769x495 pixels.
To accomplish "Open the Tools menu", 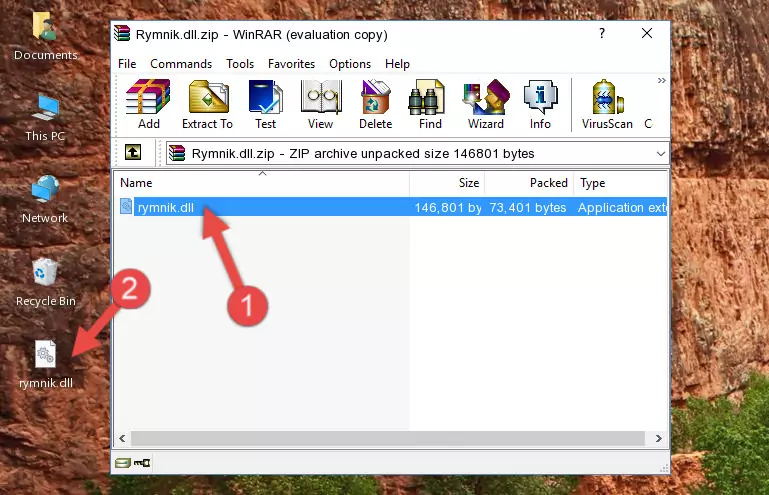I will [240, 64].
